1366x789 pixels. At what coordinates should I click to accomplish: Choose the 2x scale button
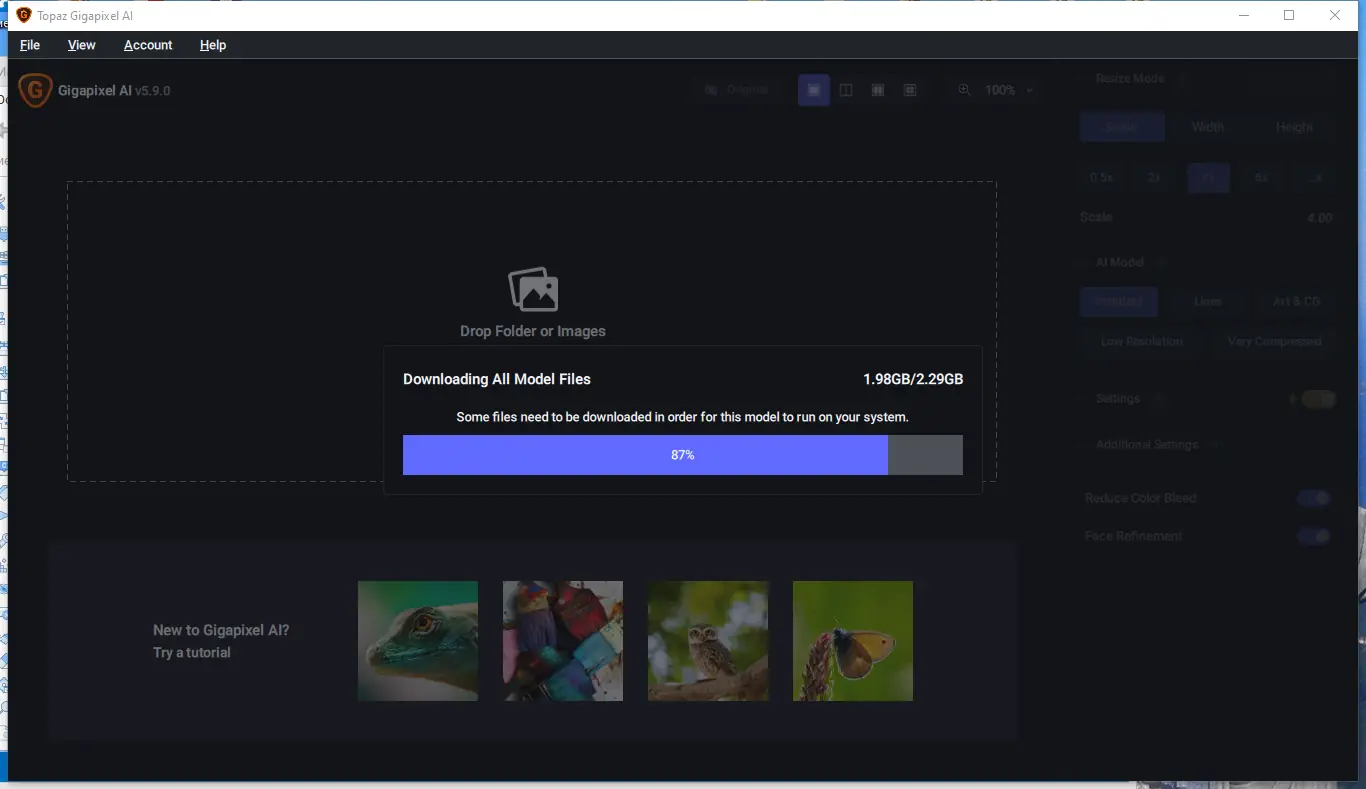(1155, 177)
